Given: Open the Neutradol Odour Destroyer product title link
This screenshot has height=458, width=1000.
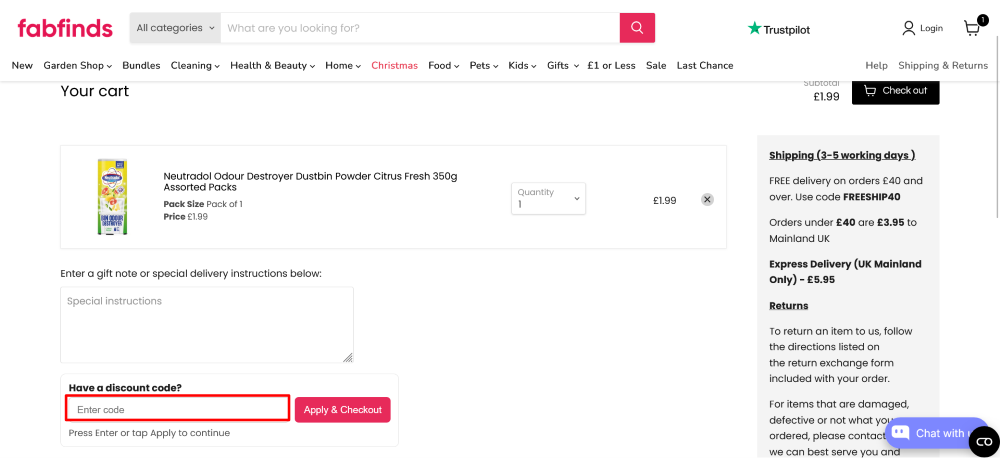Looking at the screenshot, I should pos(311,182).
